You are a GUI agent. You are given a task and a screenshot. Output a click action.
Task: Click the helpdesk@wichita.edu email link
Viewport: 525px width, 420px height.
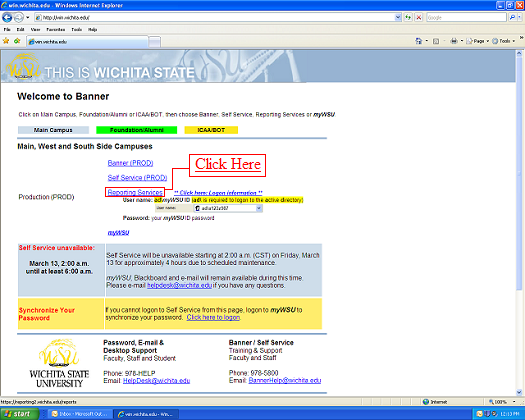179,285
